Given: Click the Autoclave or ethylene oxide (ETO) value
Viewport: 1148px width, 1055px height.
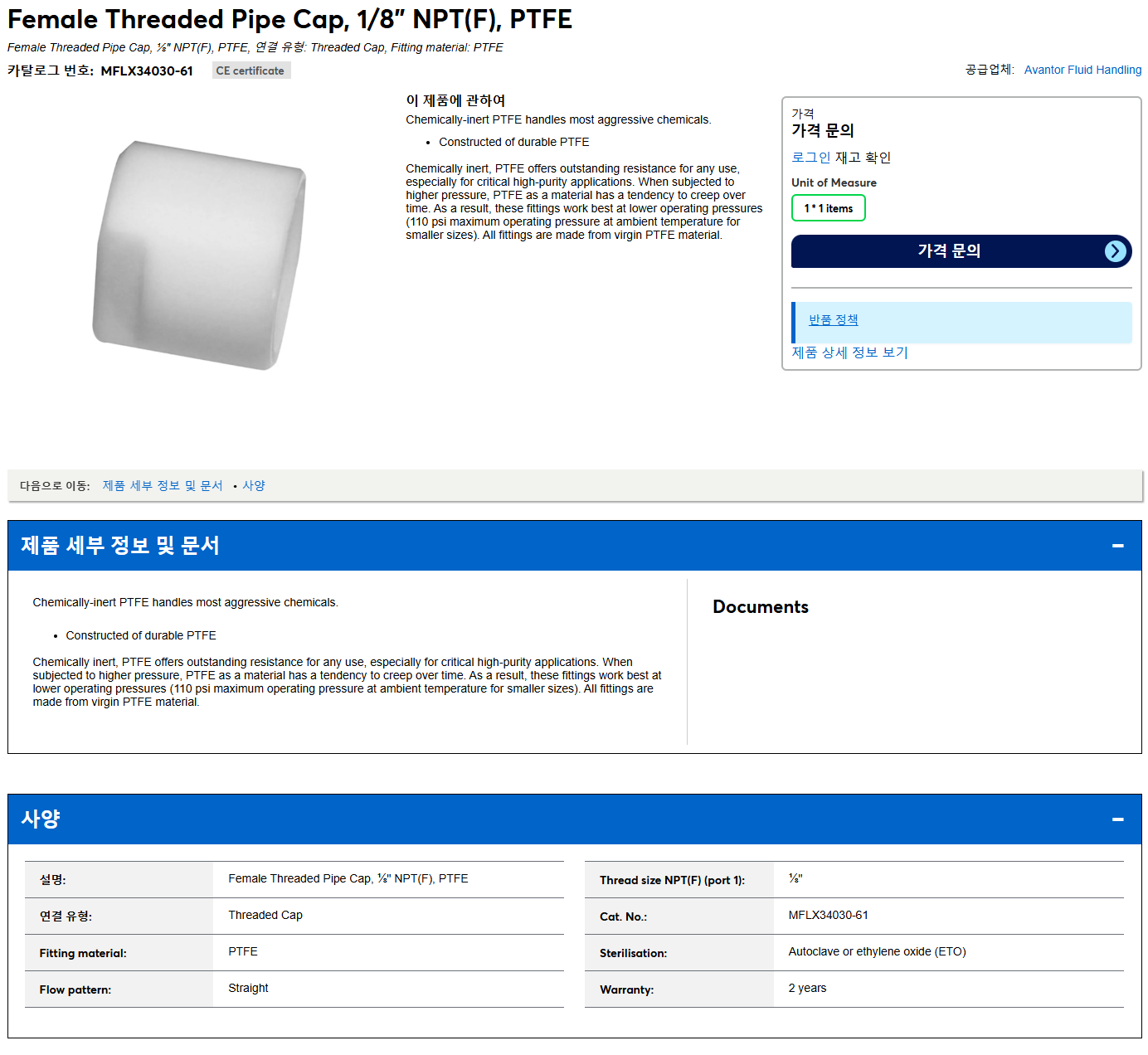Looking at the screenshot, I should click(877, 951).
